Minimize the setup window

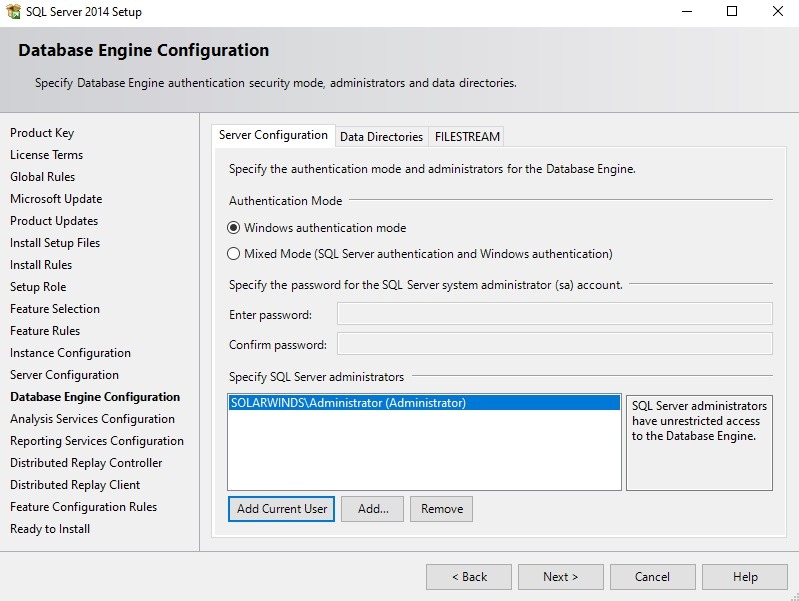click(687, 11)
